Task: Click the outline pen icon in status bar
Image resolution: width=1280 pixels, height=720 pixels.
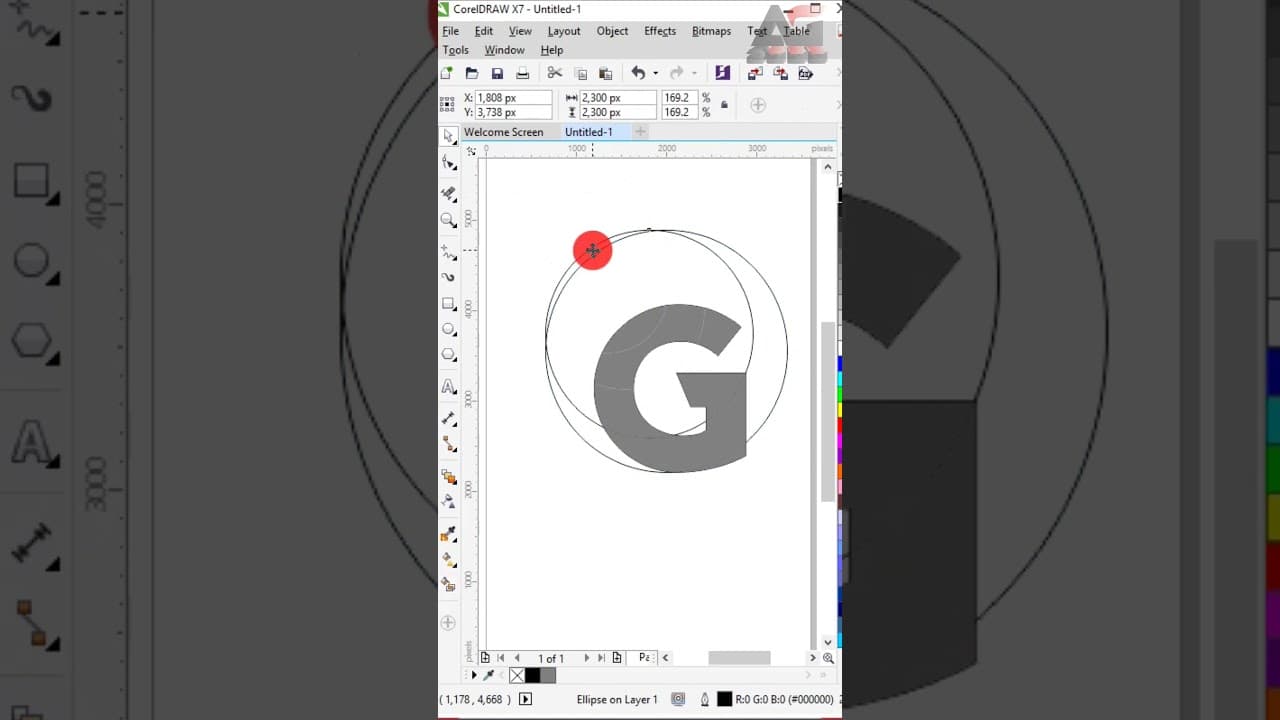Action: point(705,700)
